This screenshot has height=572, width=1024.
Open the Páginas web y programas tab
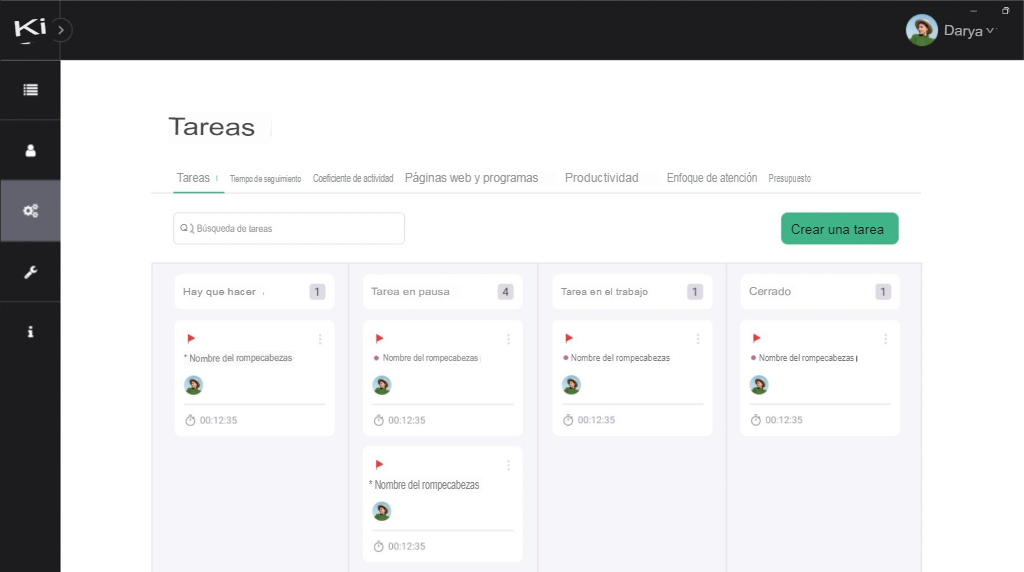click(472, 178)
